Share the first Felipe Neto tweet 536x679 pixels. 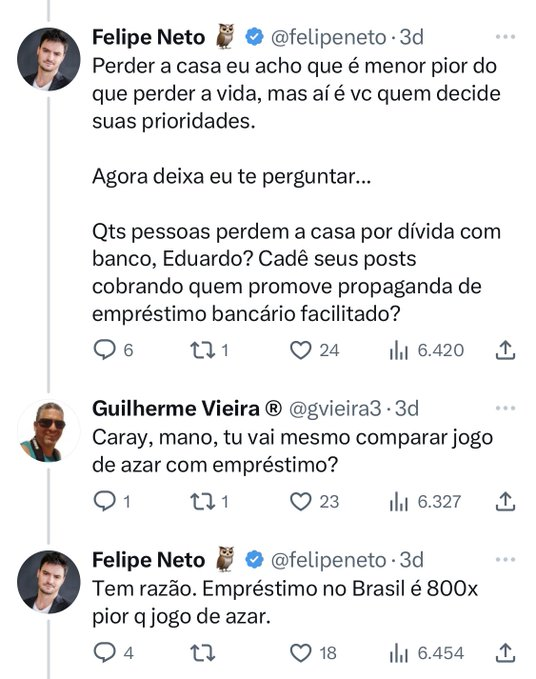point(505,350)
